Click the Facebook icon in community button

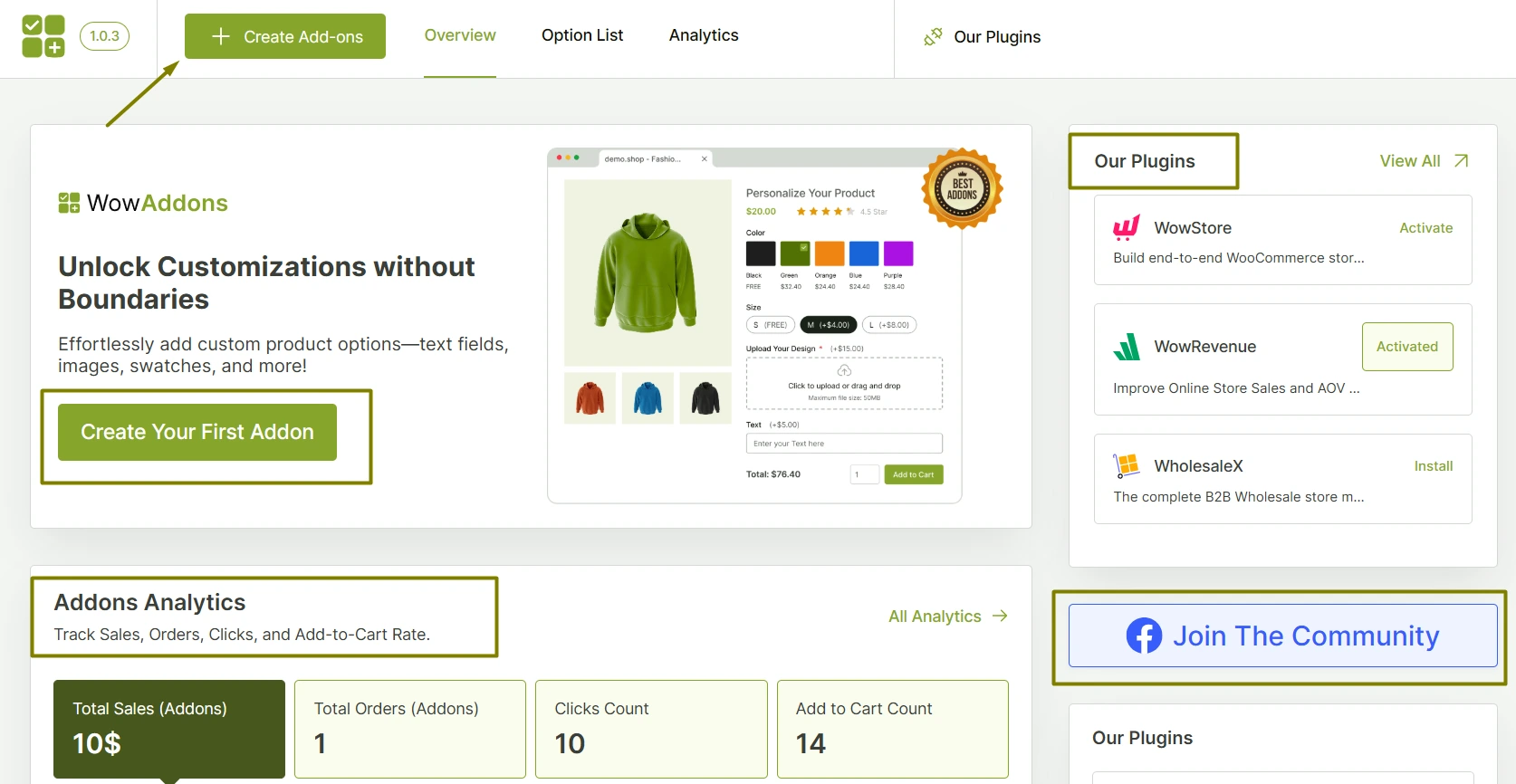(x=1144, y=636)
